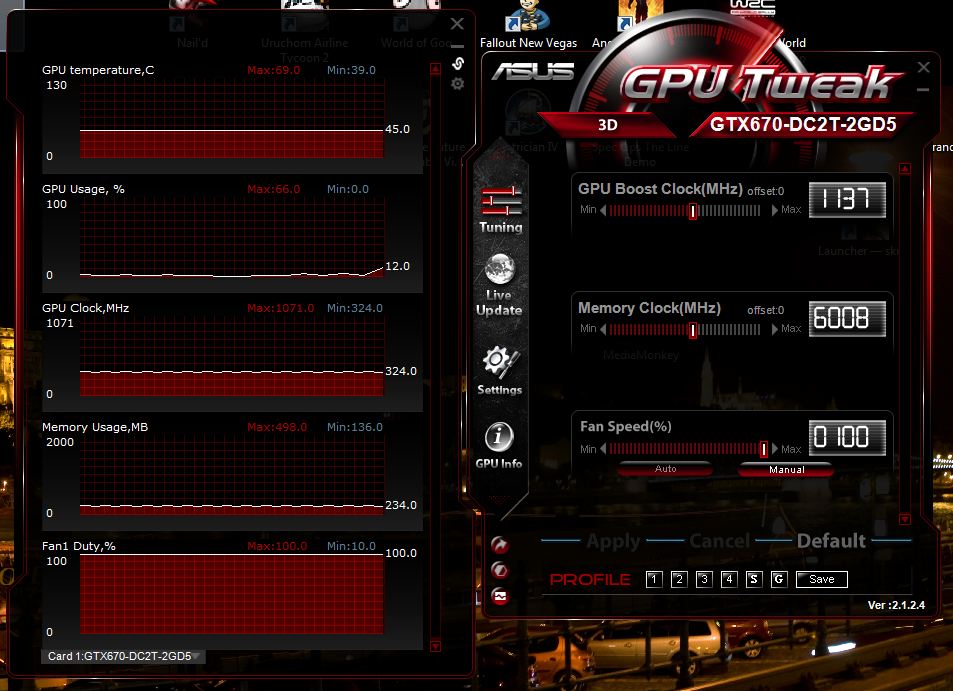953x691 pixels.
Task: Click the Memory Clock slider handle
Action: [693, 330]
